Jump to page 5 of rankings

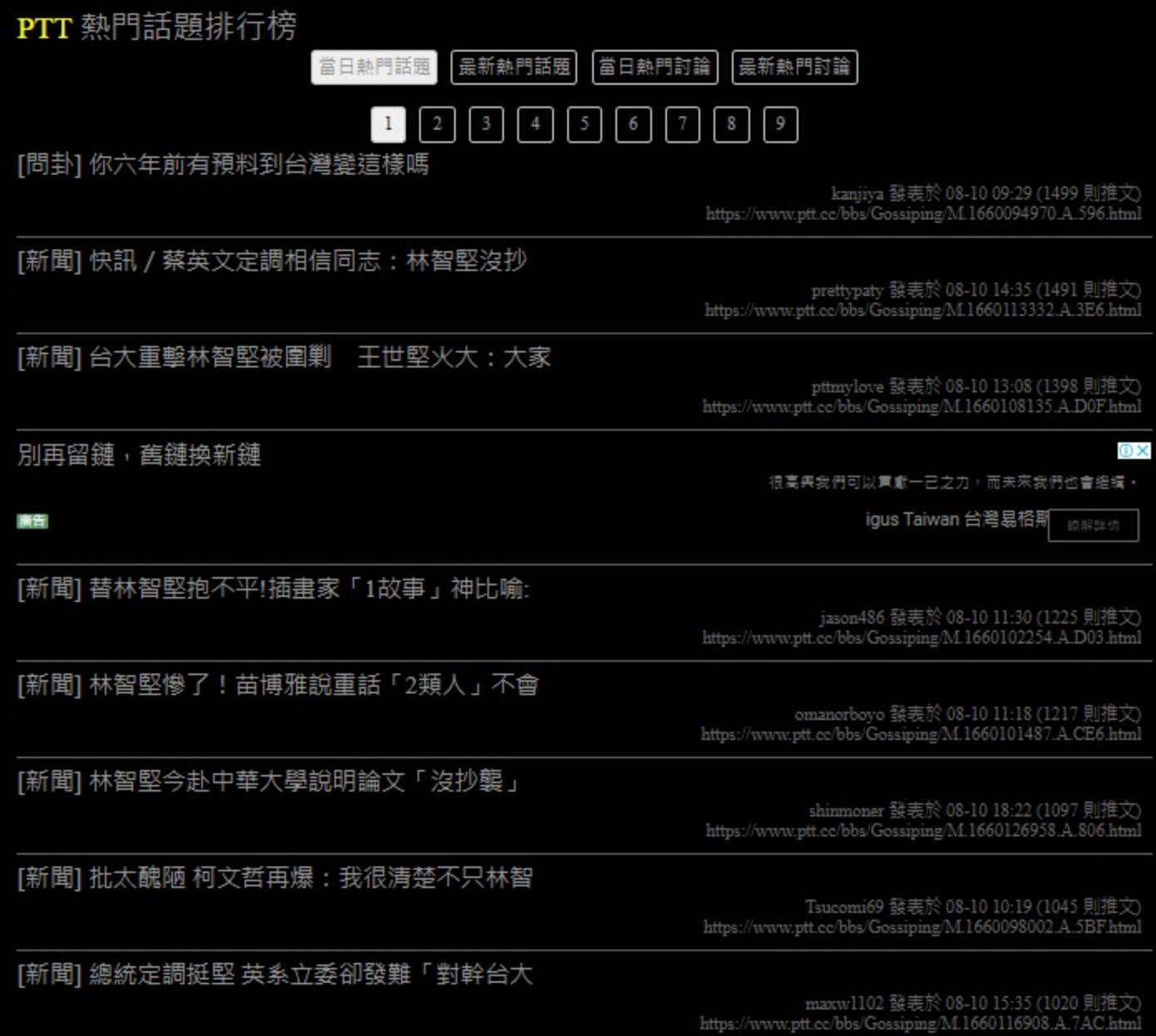click(584, 125)
